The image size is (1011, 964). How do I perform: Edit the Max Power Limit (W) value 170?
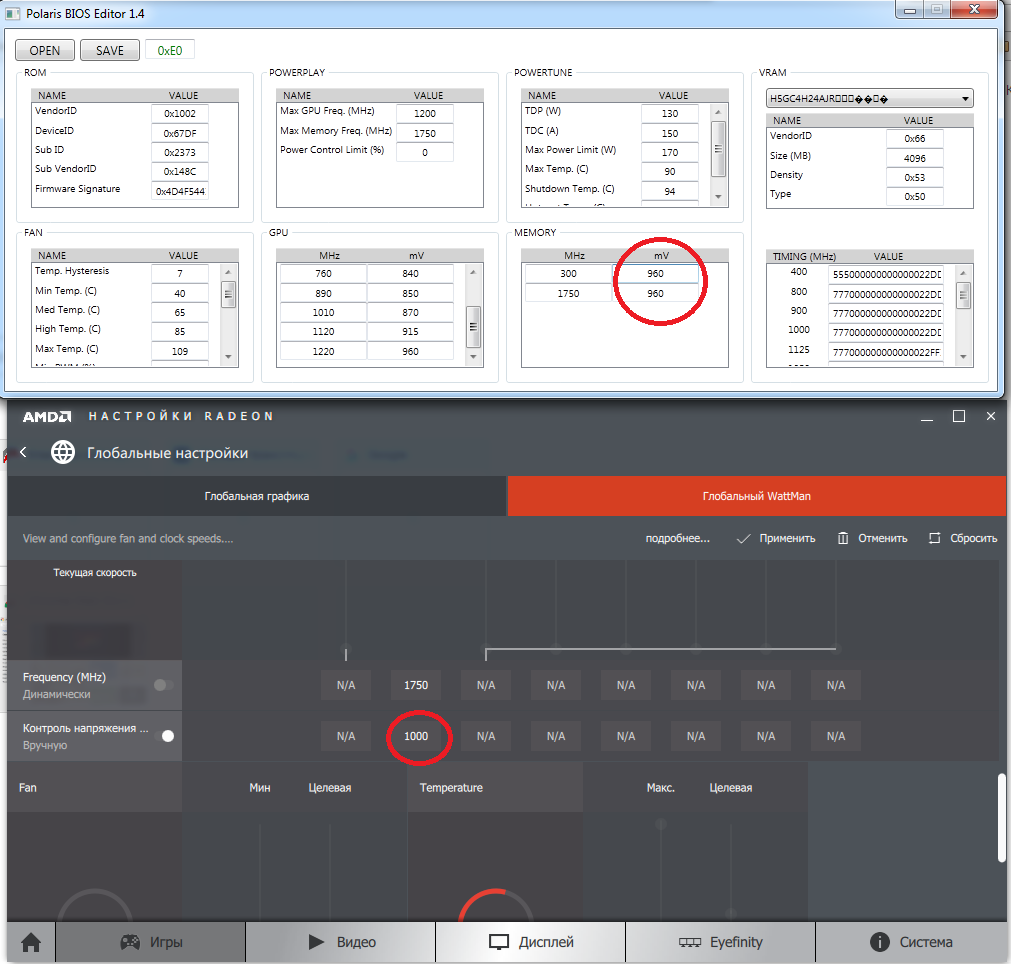coord(669,153)
